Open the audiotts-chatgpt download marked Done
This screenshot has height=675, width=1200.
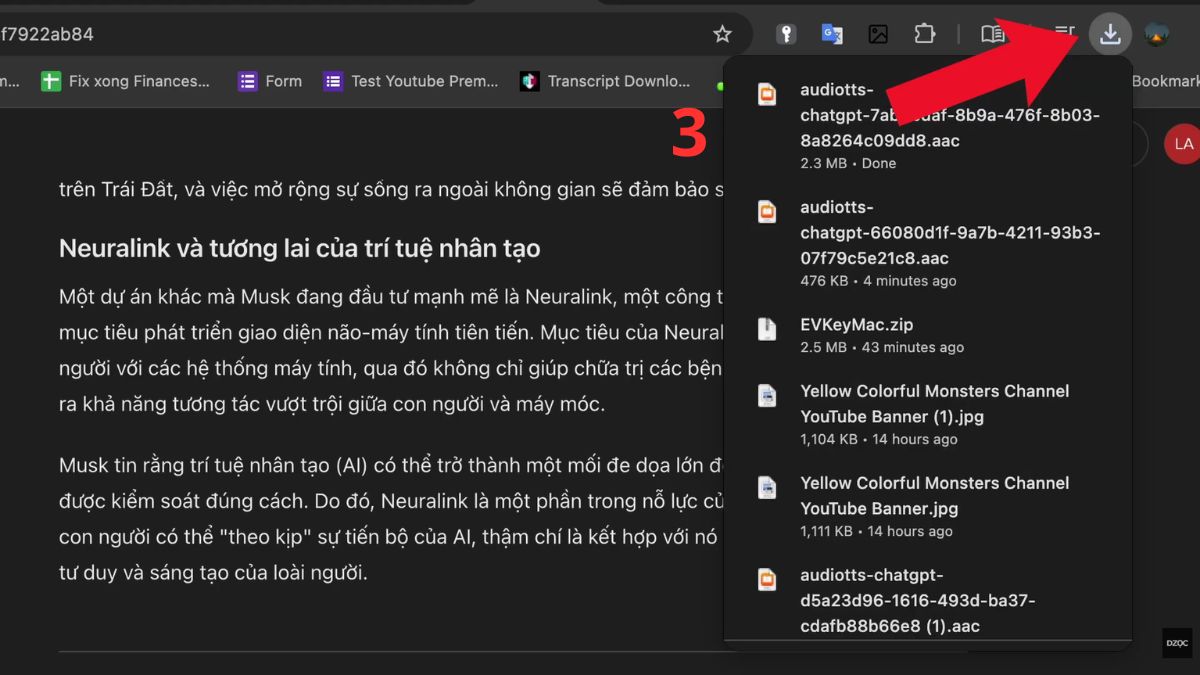(x=928, y=125)
